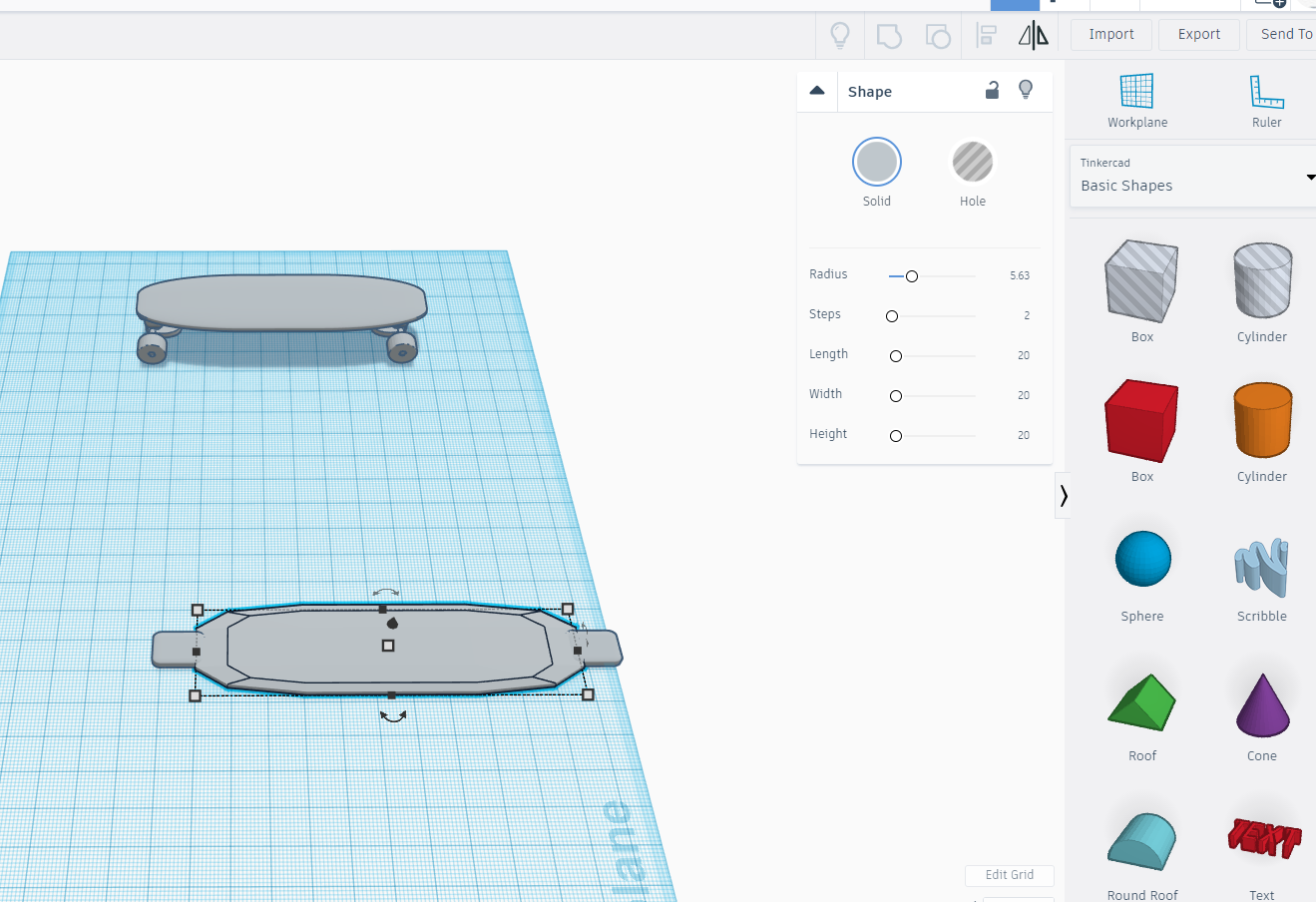Select the red Text shape
The height and width of the screenshot is (902, 1316).
pyautogui.click(x=1263, y=838)
